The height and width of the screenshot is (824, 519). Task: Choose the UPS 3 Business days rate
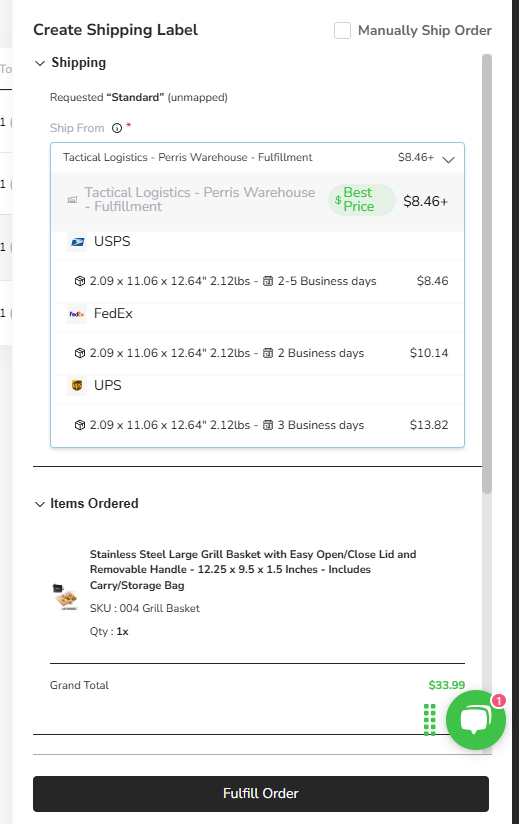click(257, 425)
